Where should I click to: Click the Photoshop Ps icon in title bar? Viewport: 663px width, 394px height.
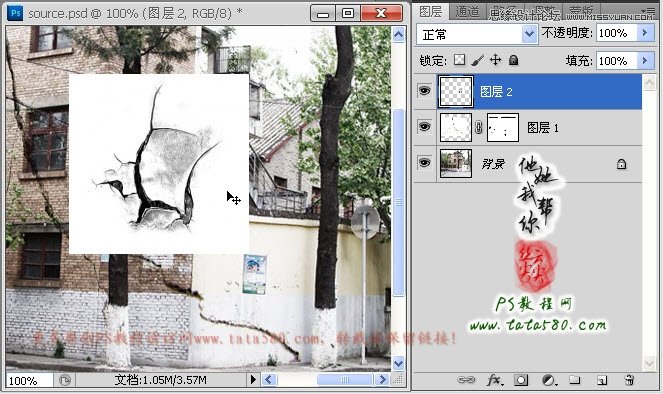(x=15, y=13)
